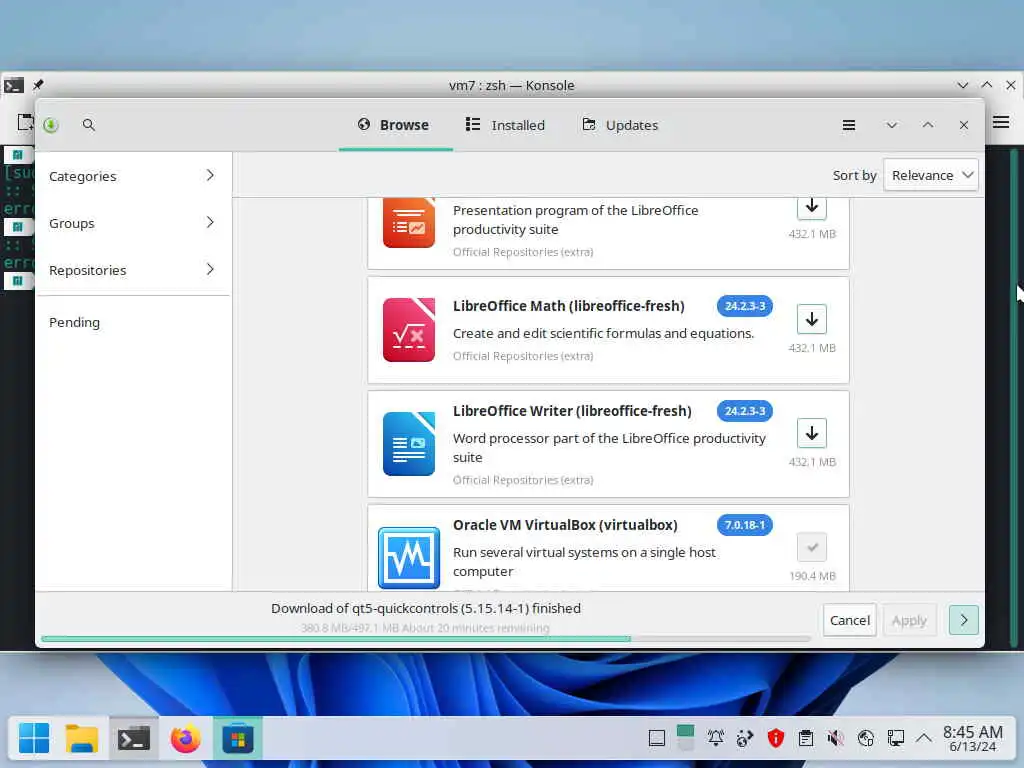Click the LibreOffice Impress presentation icon
This screenshot has height=768, width=1024.
(x=409, y=223)
